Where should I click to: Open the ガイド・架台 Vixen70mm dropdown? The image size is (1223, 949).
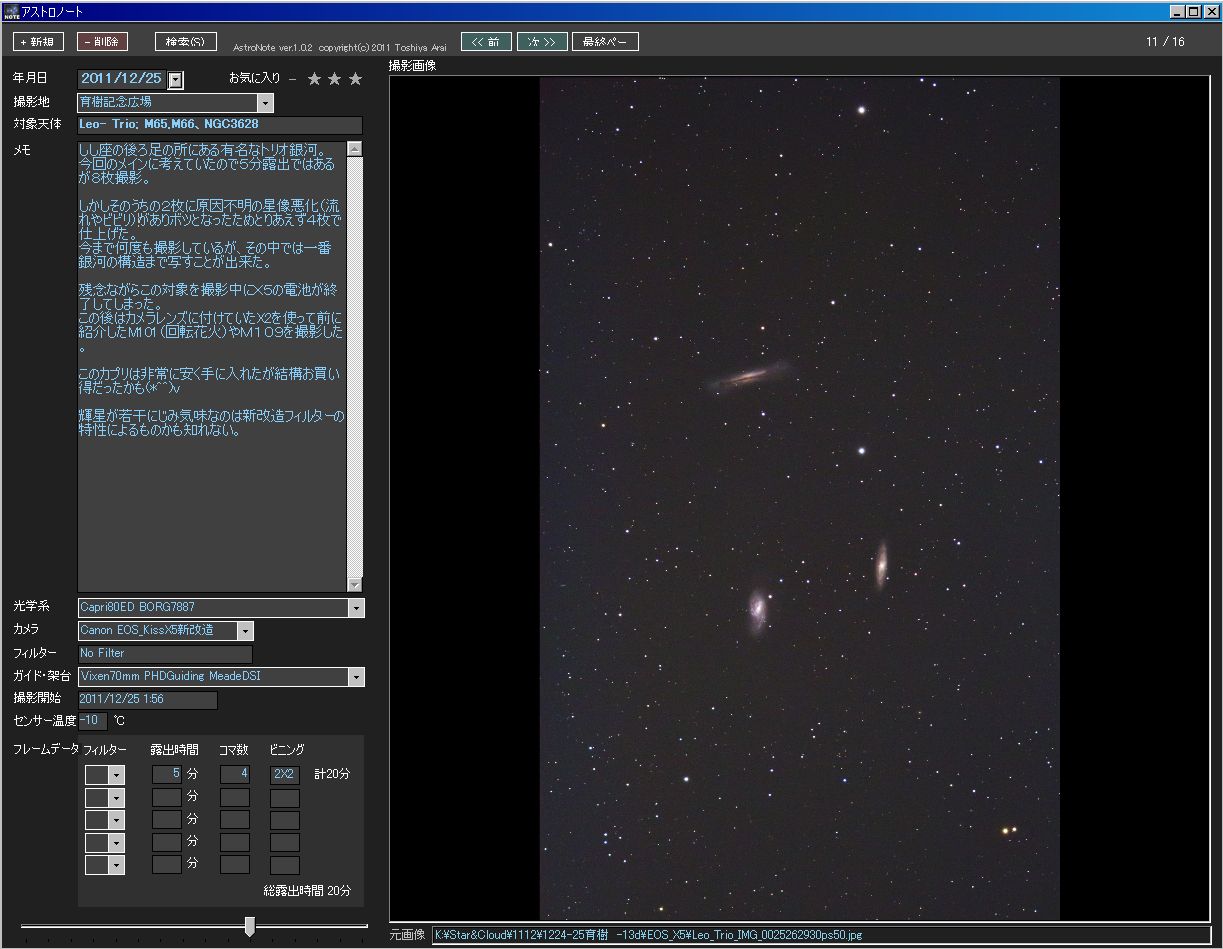point(357,677)
